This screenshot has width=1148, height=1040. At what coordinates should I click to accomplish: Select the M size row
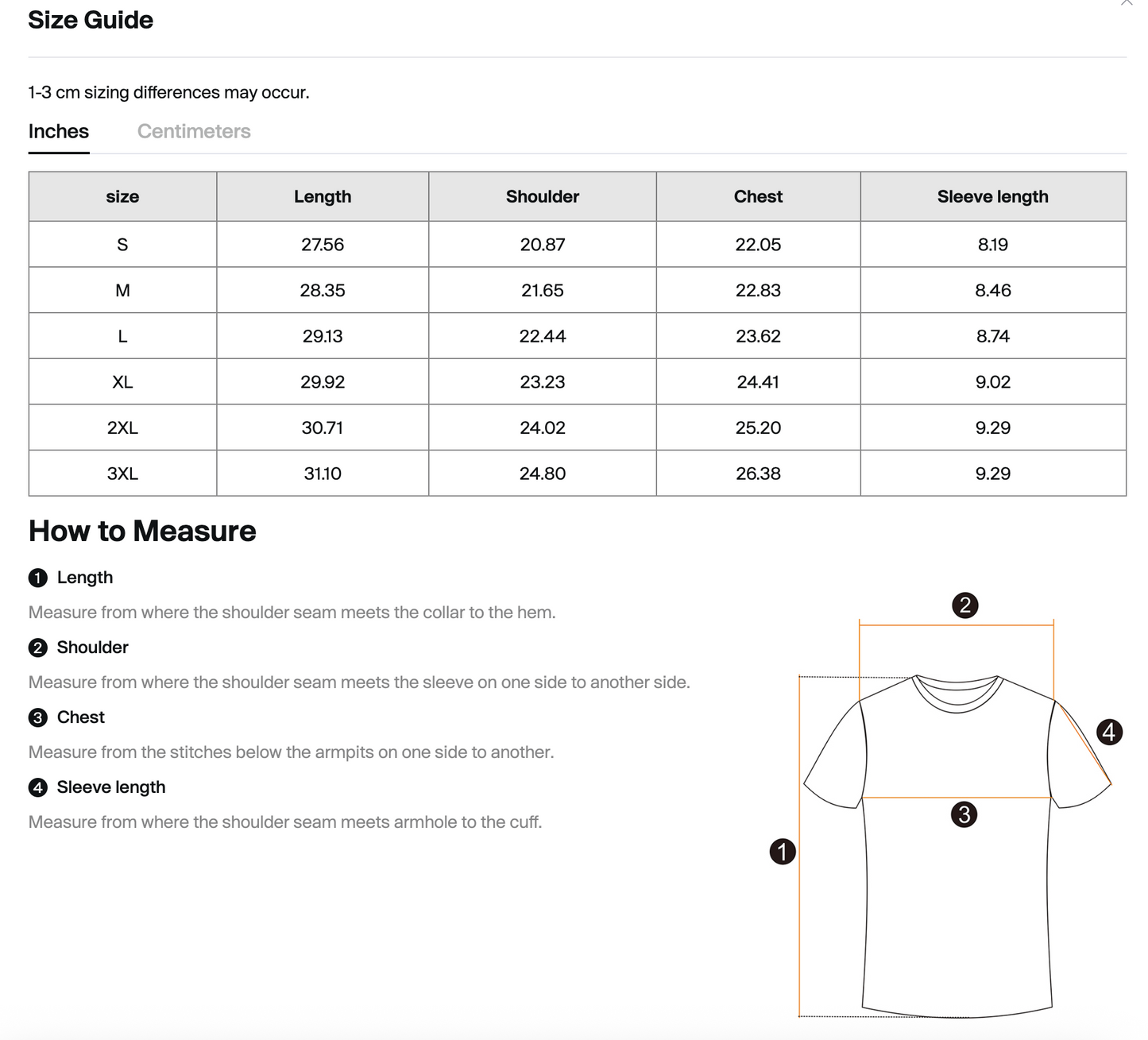pyautogui.click(x=122, y=290)
